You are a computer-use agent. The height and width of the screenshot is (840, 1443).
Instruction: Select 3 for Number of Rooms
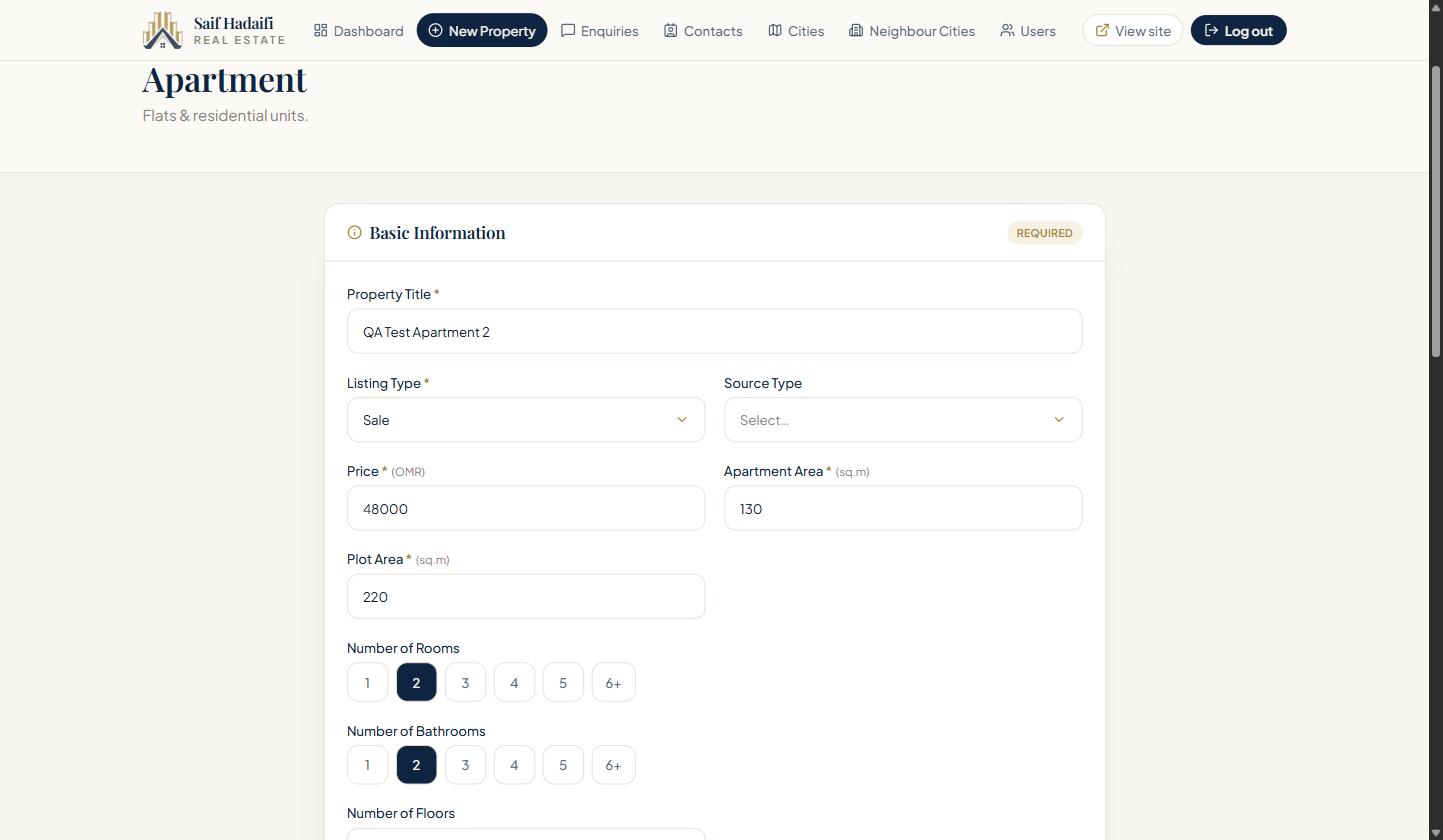[x=465, y=683]
